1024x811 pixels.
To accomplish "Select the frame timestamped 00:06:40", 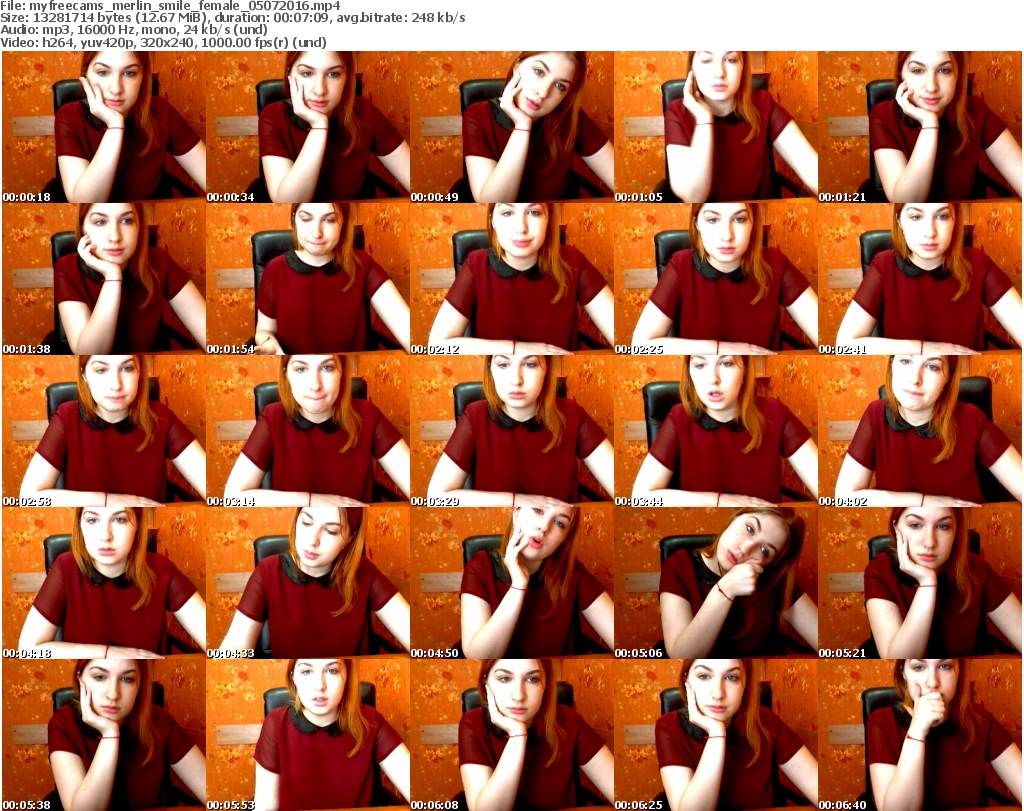I will point(920,735).
